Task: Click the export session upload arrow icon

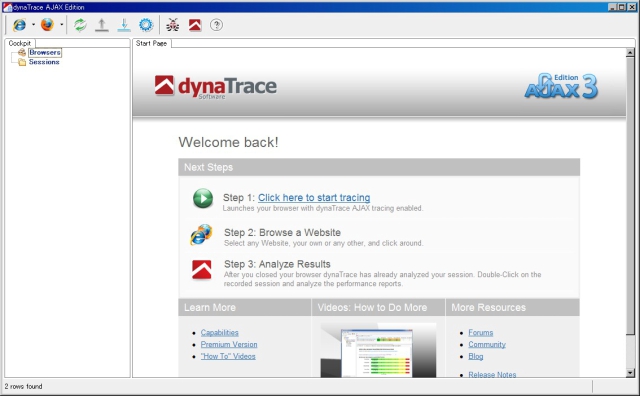Action: [x=102, y=25]
